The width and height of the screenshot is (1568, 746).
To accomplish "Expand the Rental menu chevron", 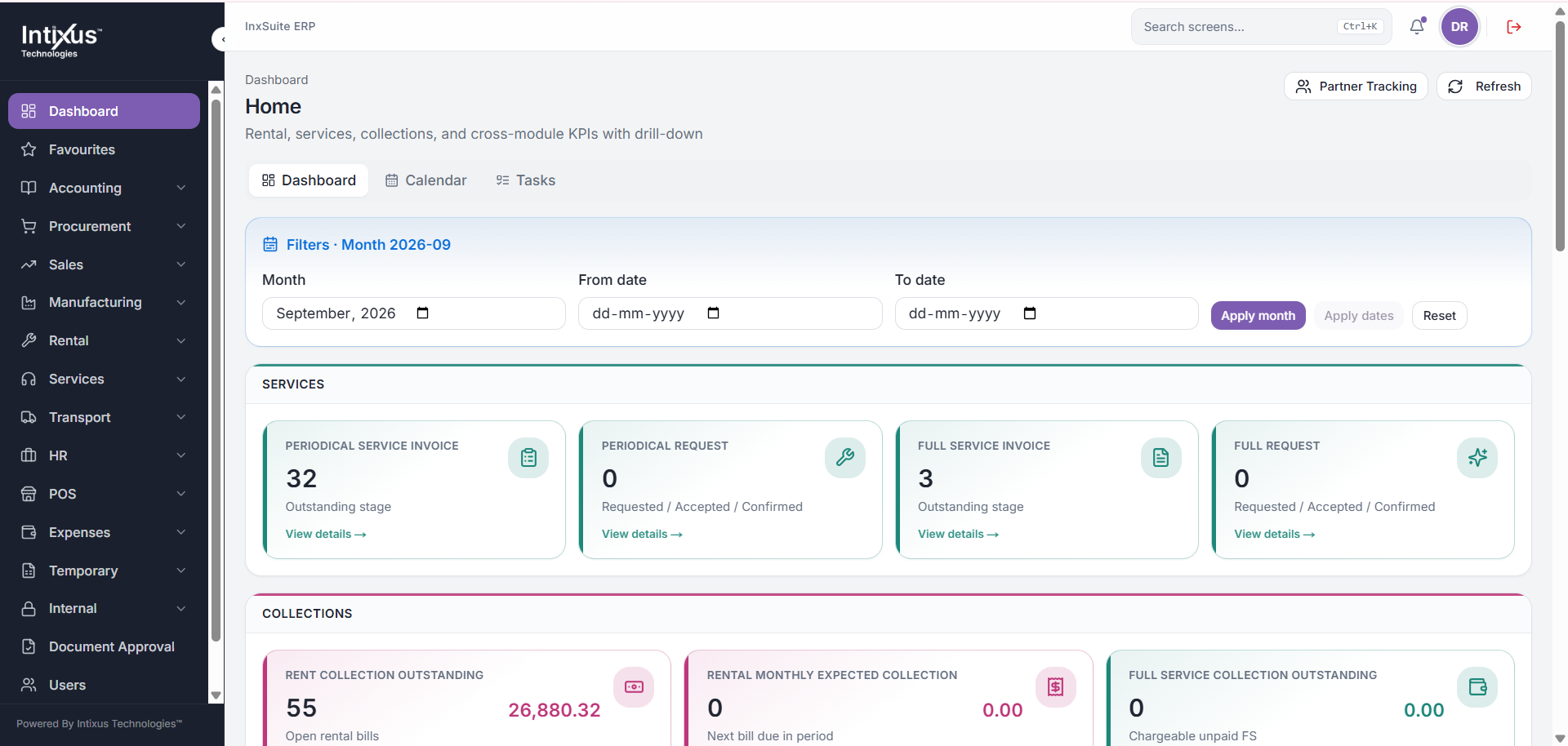I will (181, 340).
